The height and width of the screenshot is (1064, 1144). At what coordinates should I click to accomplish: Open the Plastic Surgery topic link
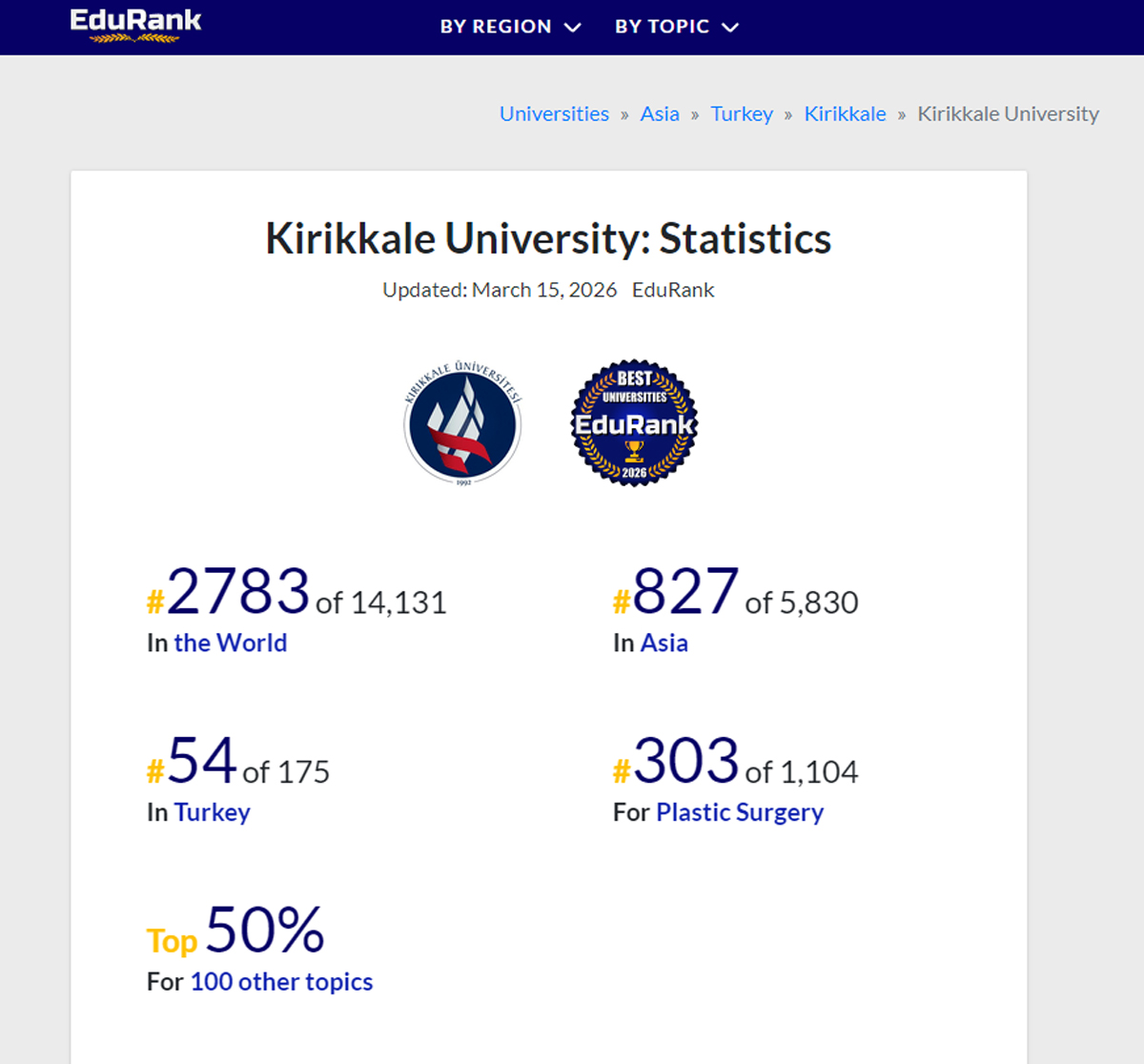(740, 812)
